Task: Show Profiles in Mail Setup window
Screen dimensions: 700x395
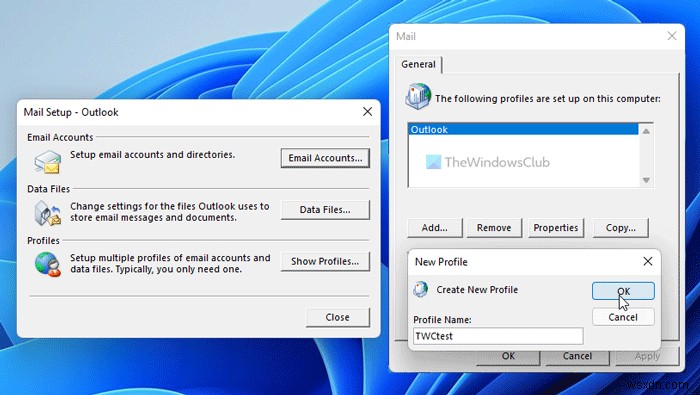Action: click(x=325, y=262)
